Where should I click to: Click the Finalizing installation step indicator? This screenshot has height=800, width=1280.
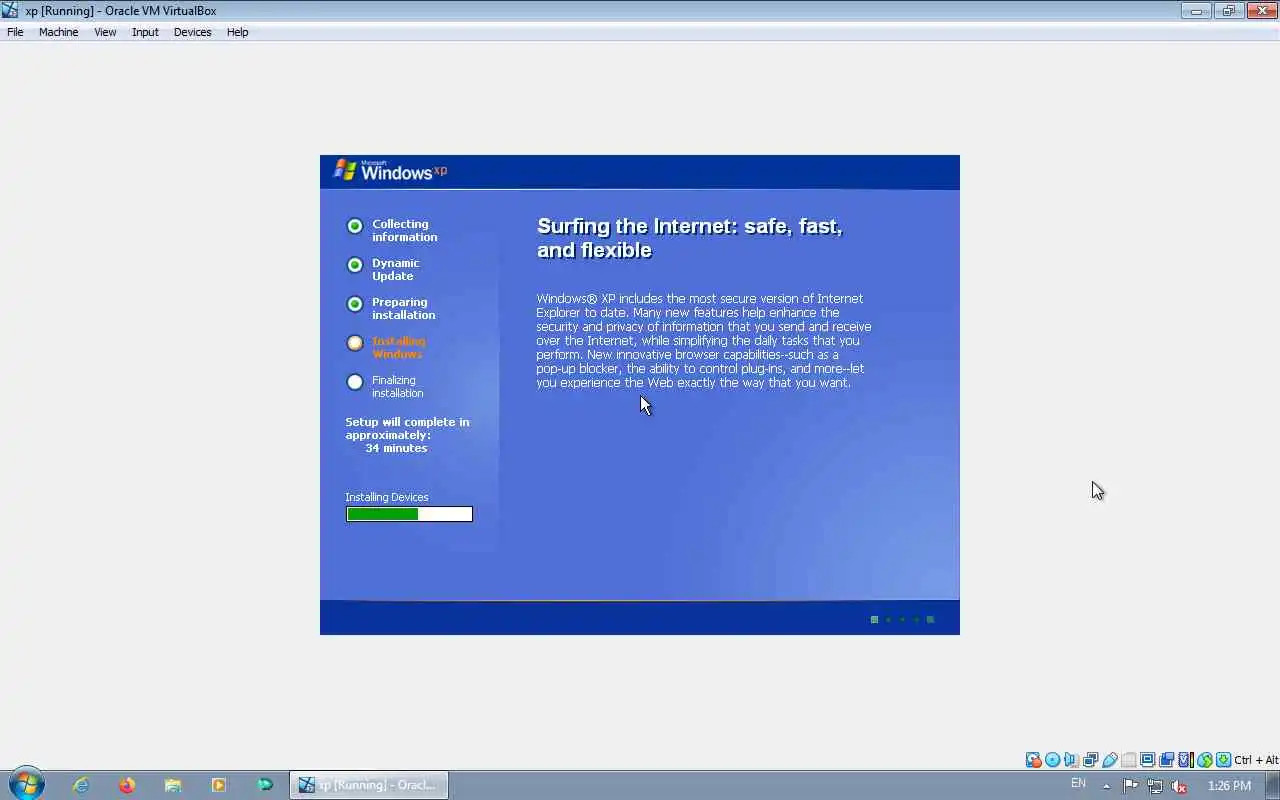tap(355, 382)
